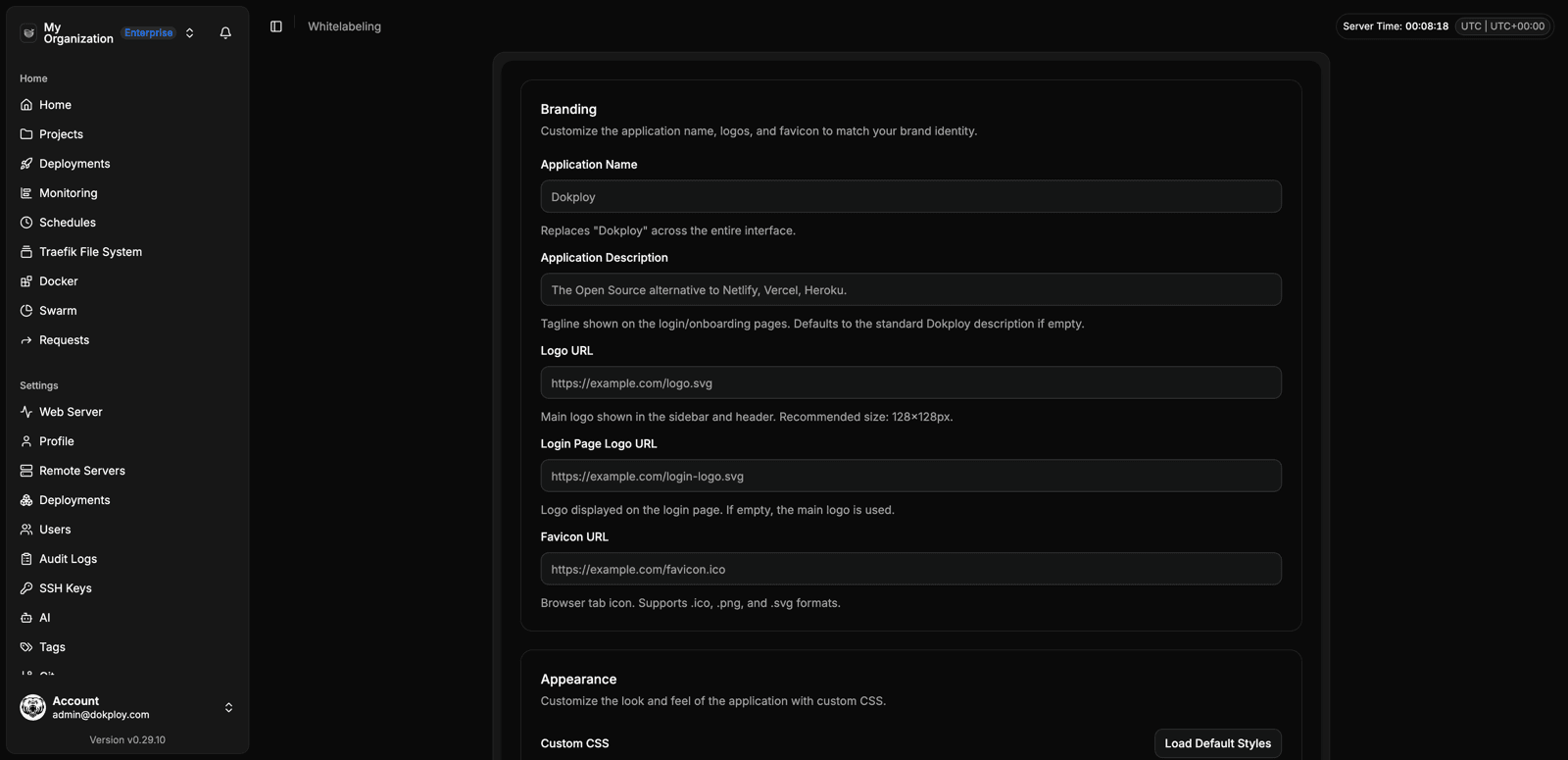Click the Version v0.29.10 text

pos(127,740)
